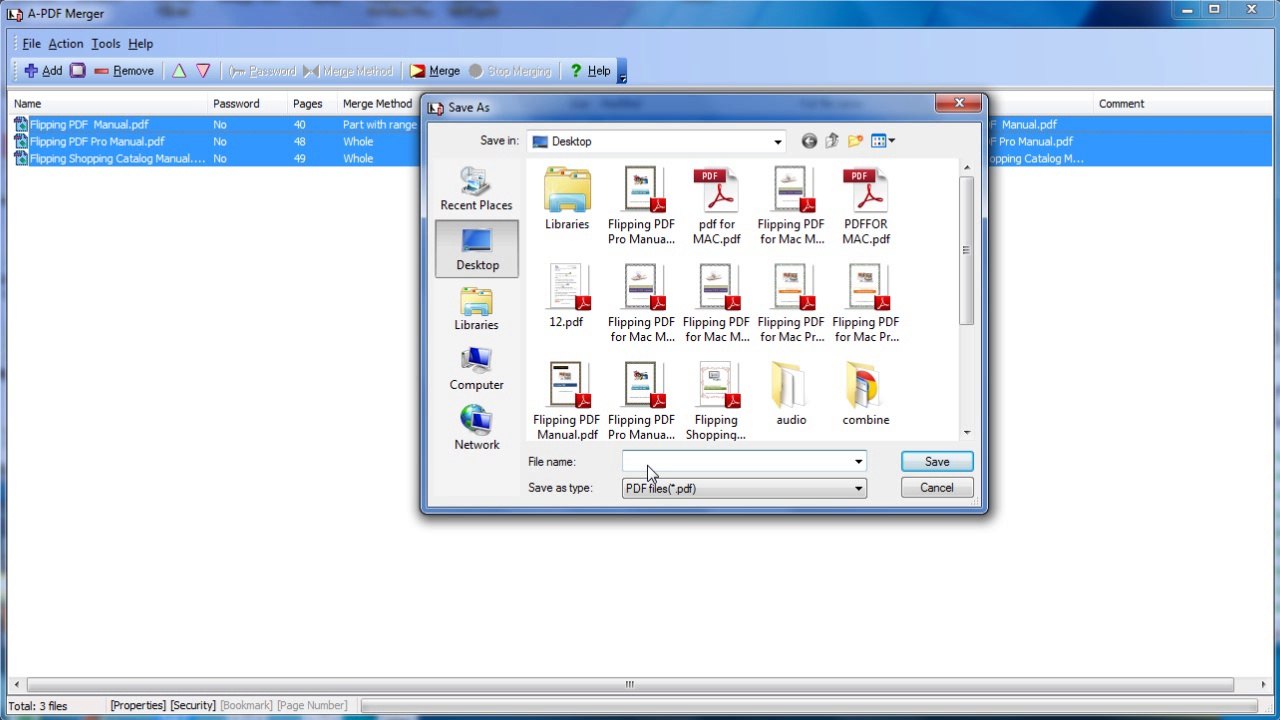Select the Flipping Shopping... file in Save As

716,401
